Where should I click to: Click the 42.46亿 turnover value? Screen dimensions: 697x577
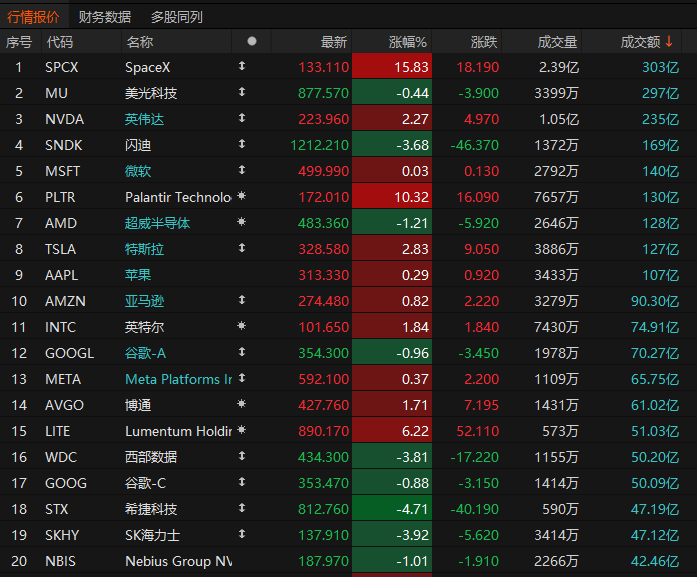click(655, 561)
